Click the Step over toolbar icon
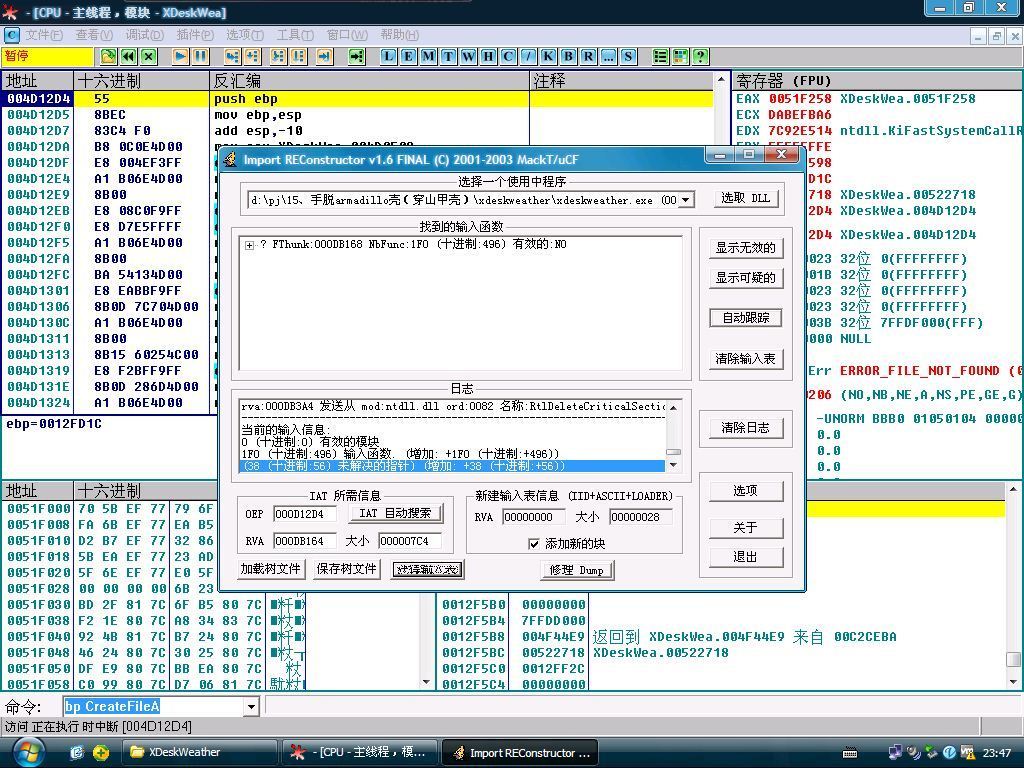The height and width of the screenshot is (768, 1024). 252,56
